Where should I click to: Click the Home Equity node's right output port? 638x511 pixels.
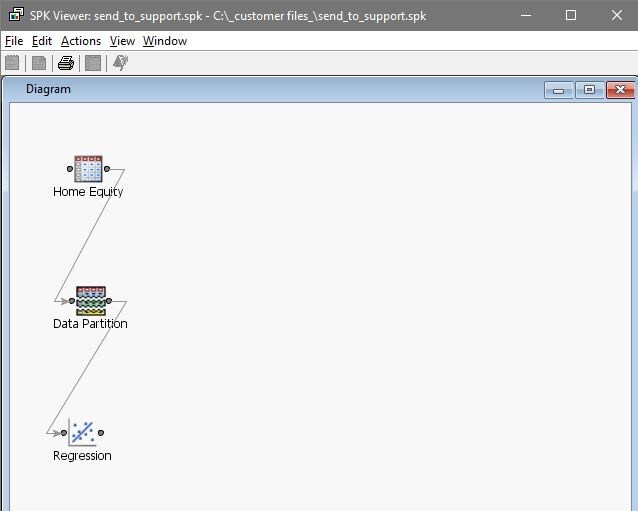click(107, 169)
